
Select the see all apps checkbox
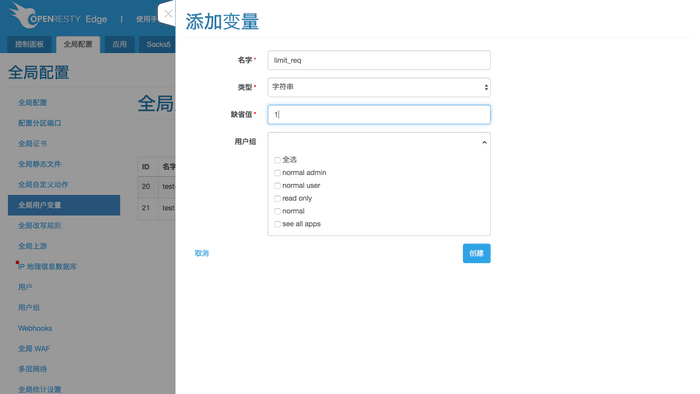click(x=277, y=224)
